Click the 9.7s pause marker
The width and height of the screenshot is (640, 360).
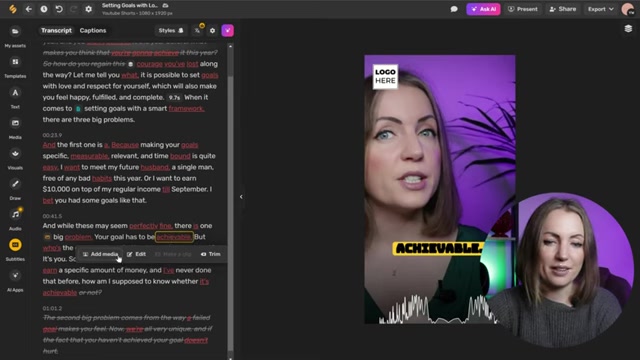click(174, 98)
